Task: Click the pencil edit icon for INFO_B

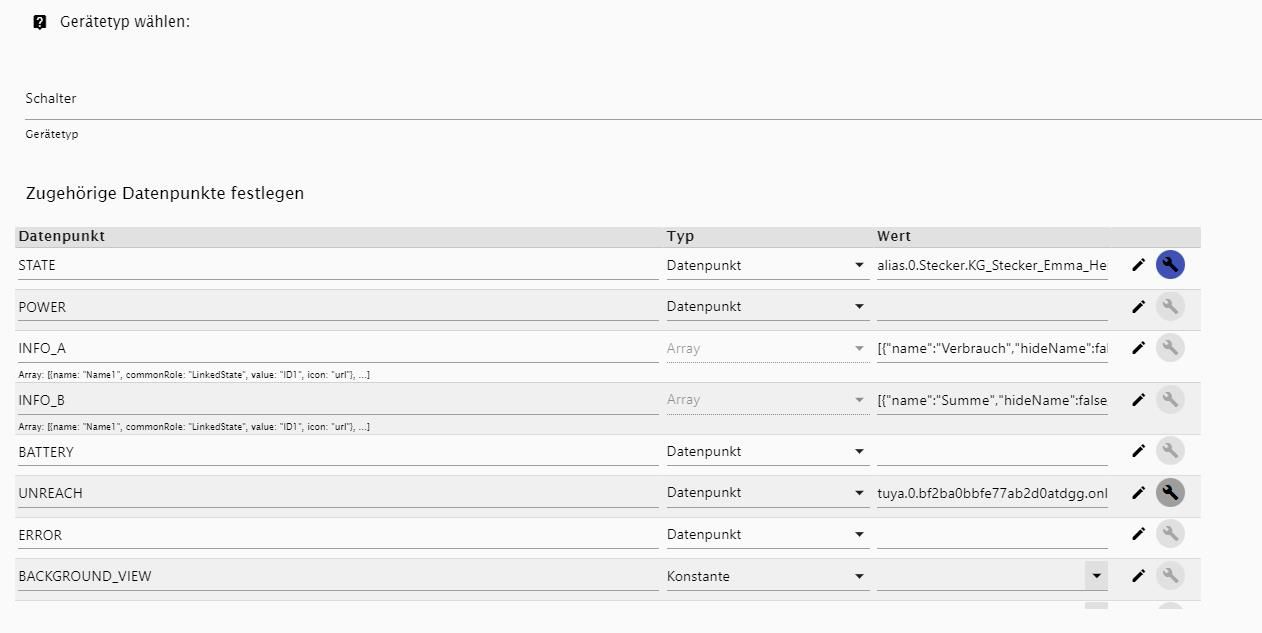Action: click(x=1138, y=400)
